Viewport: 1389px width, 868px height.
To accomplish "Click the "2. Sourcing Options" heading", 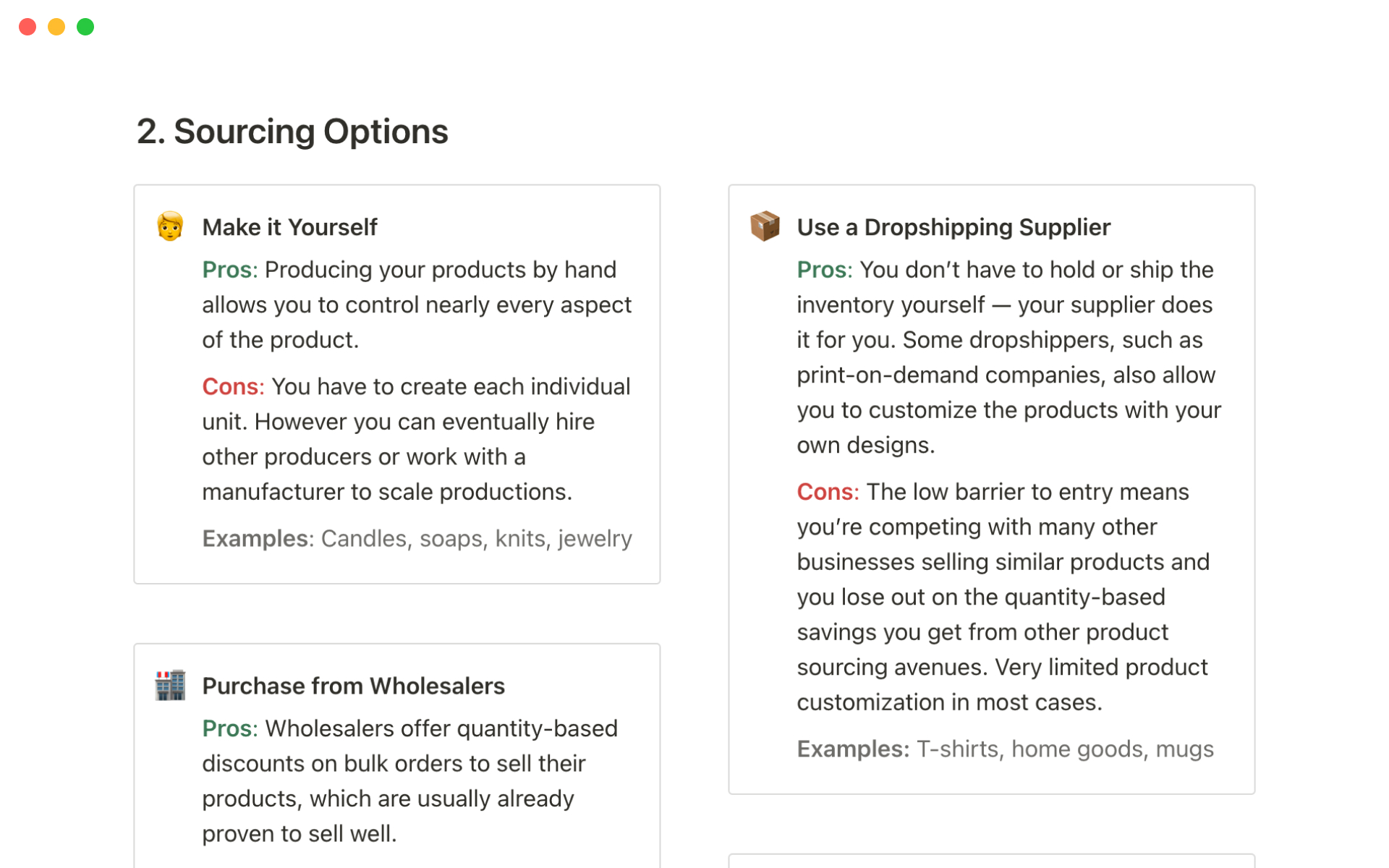I will tap(292, 132).
